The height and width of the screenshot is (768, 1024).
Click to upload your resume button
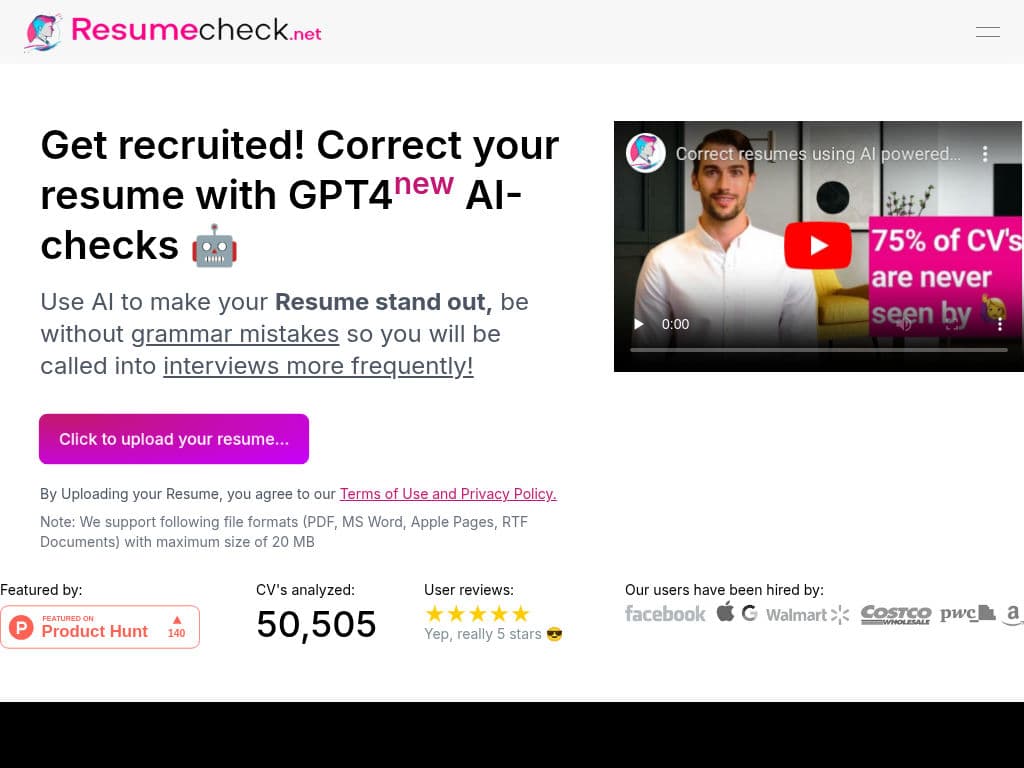pos(174,439)
